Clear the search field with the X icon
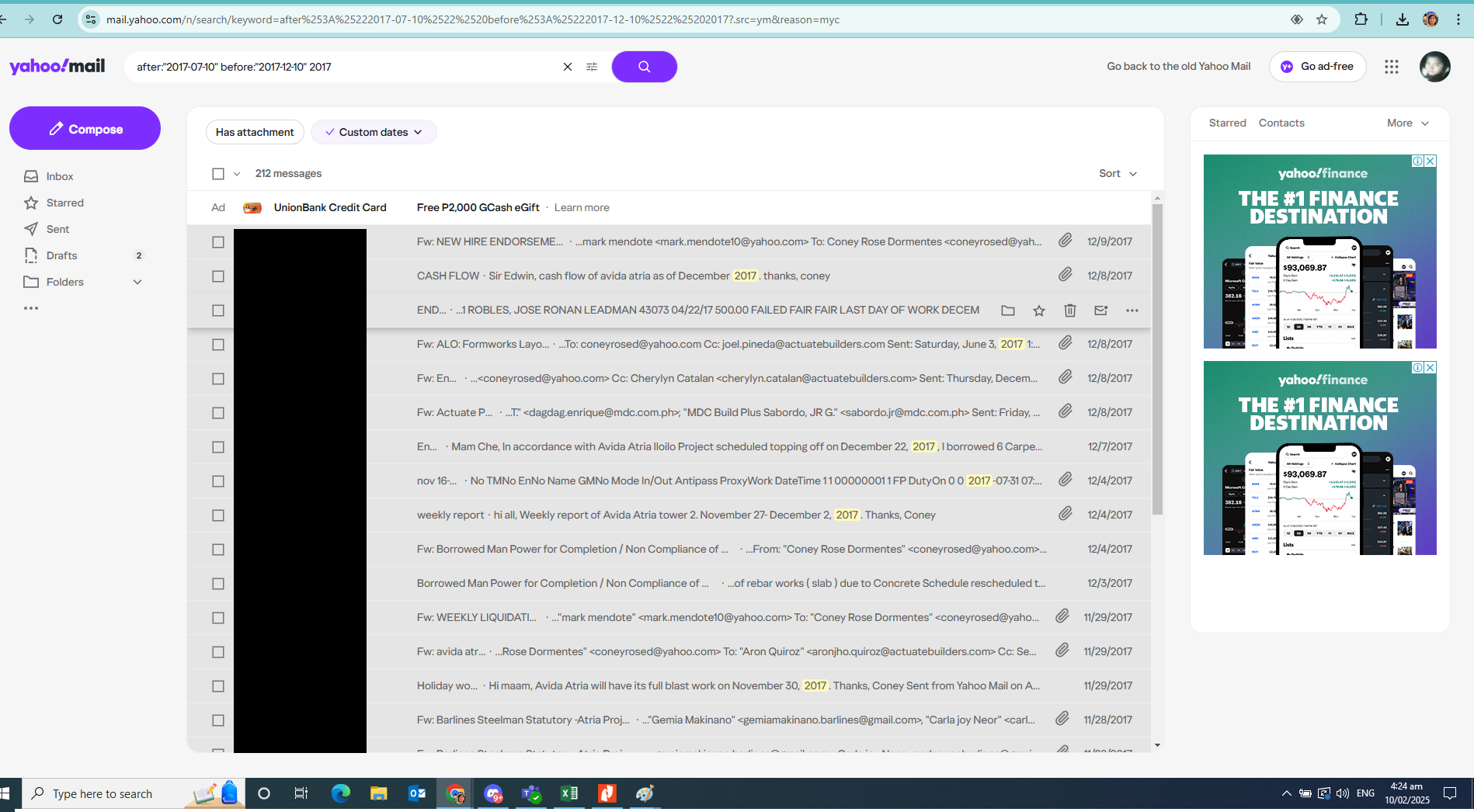This screenshot has height=812, width=1474. pyautogui.click(x=568, y=67)
